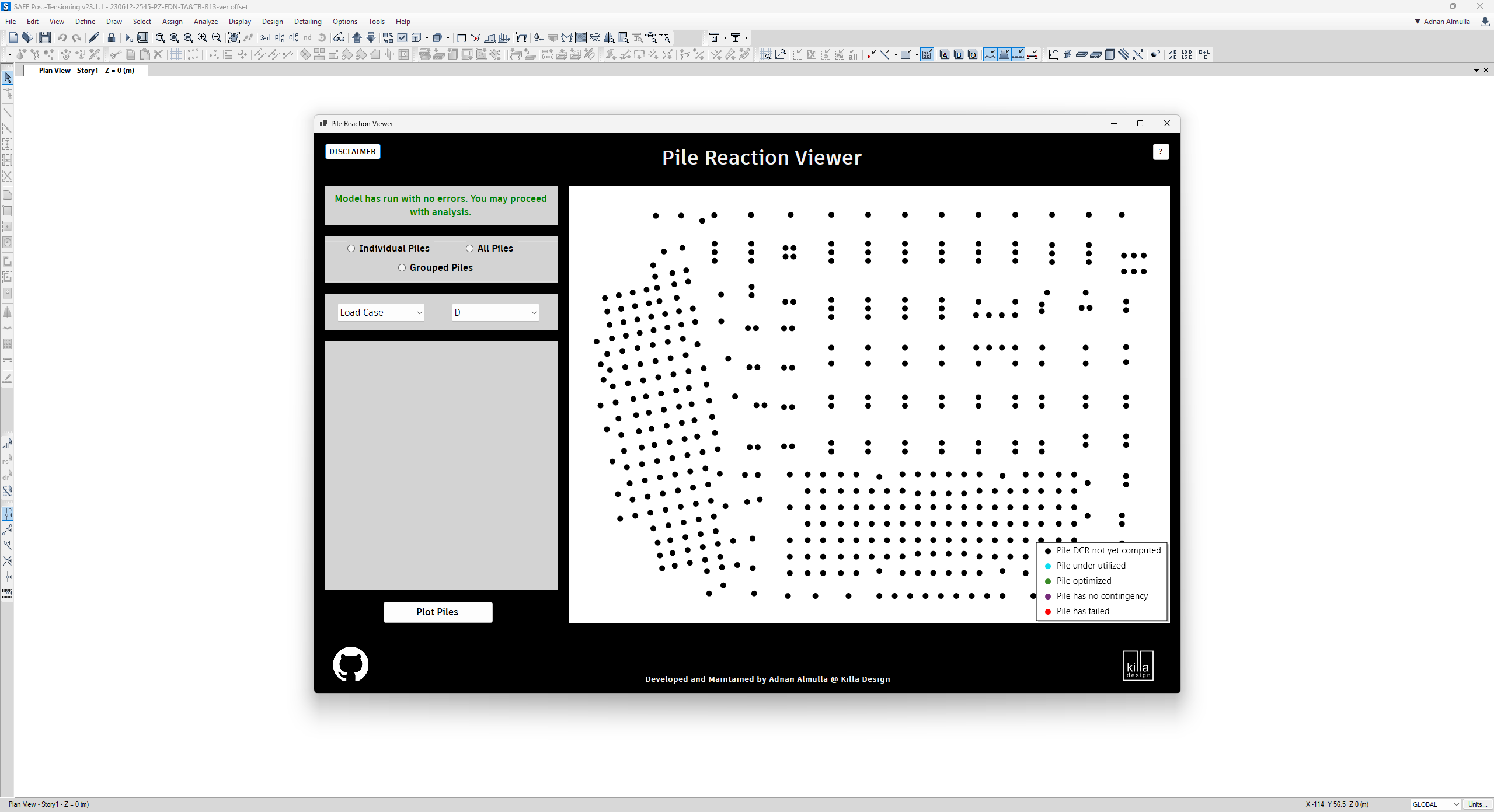Click the Undo arrow icon
The width and height of the screenshot is (1494, 812).
(62, 37)
